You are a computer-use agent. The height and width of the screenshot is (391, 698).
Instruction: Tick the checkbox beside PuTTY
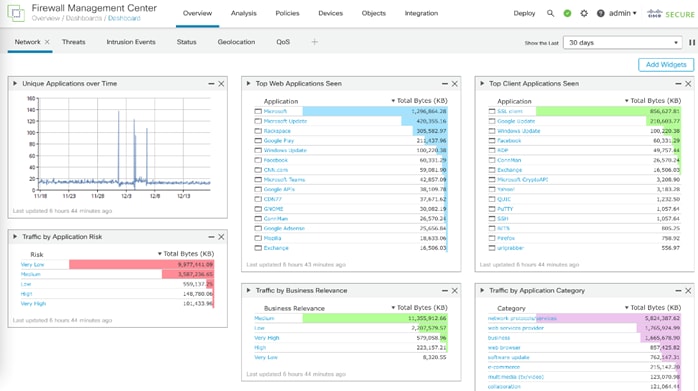click(491, 209)
